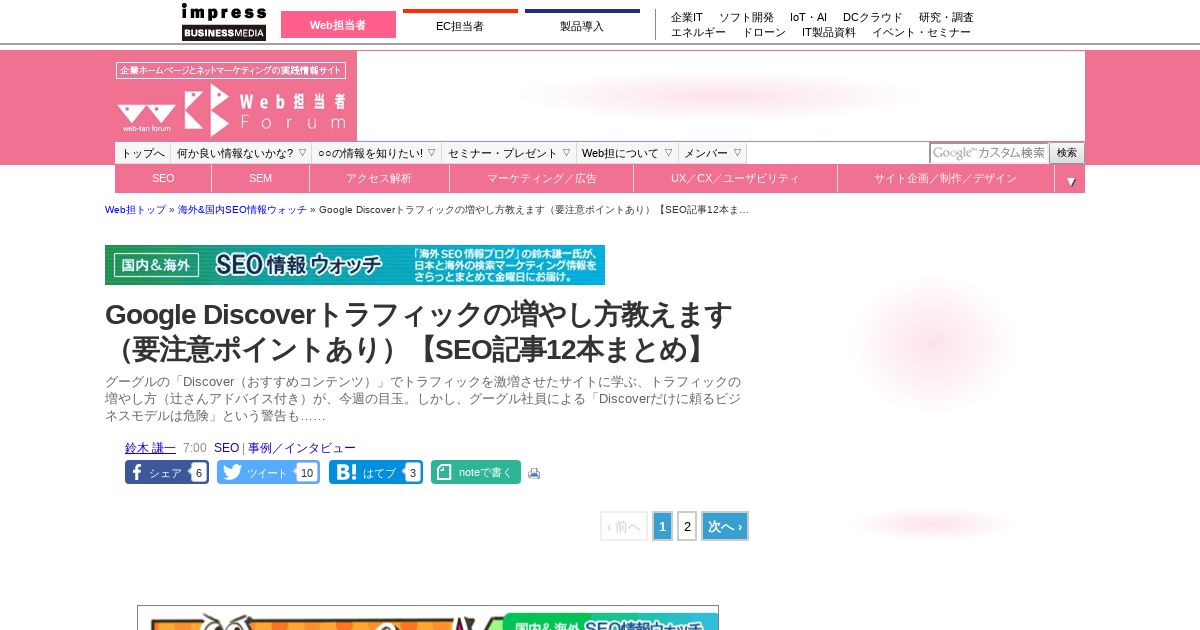
Task: Click 海外&国内SEO情報ウォッチ breadcrumb link
Action: point(242,210)
